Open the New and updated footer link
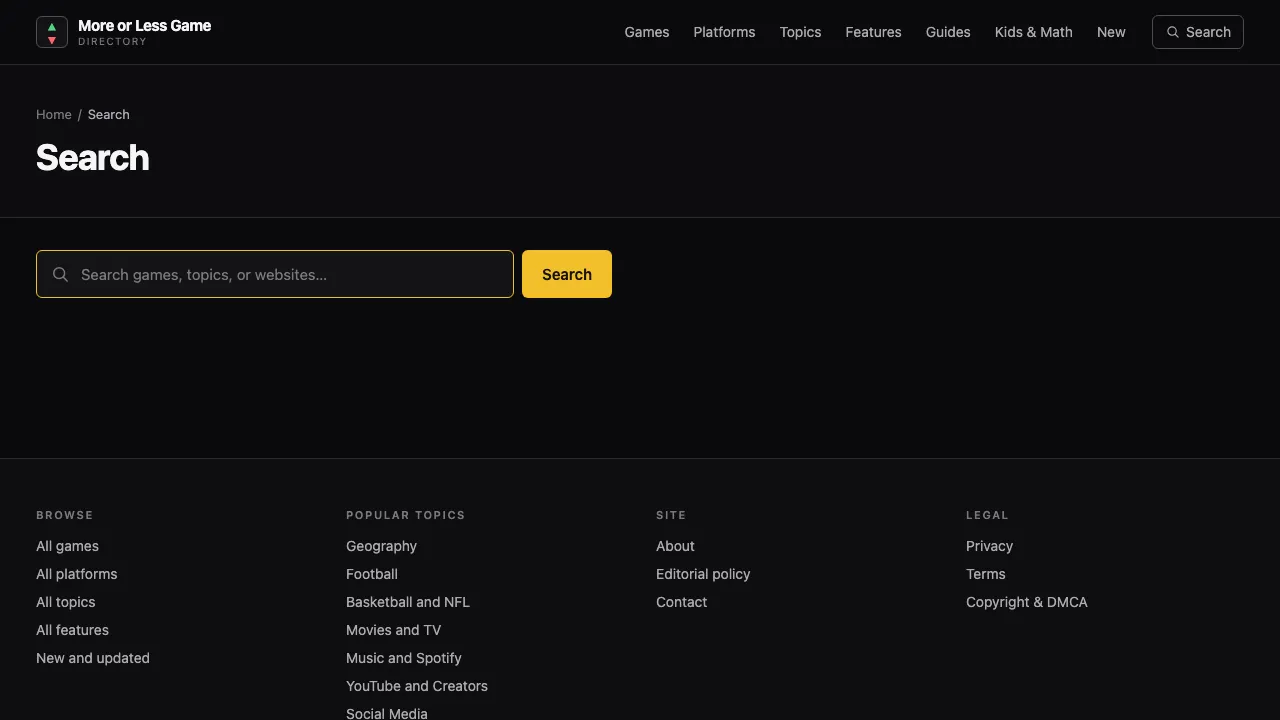This screenshot has height=720, width=1280. (x=93, y=658)
